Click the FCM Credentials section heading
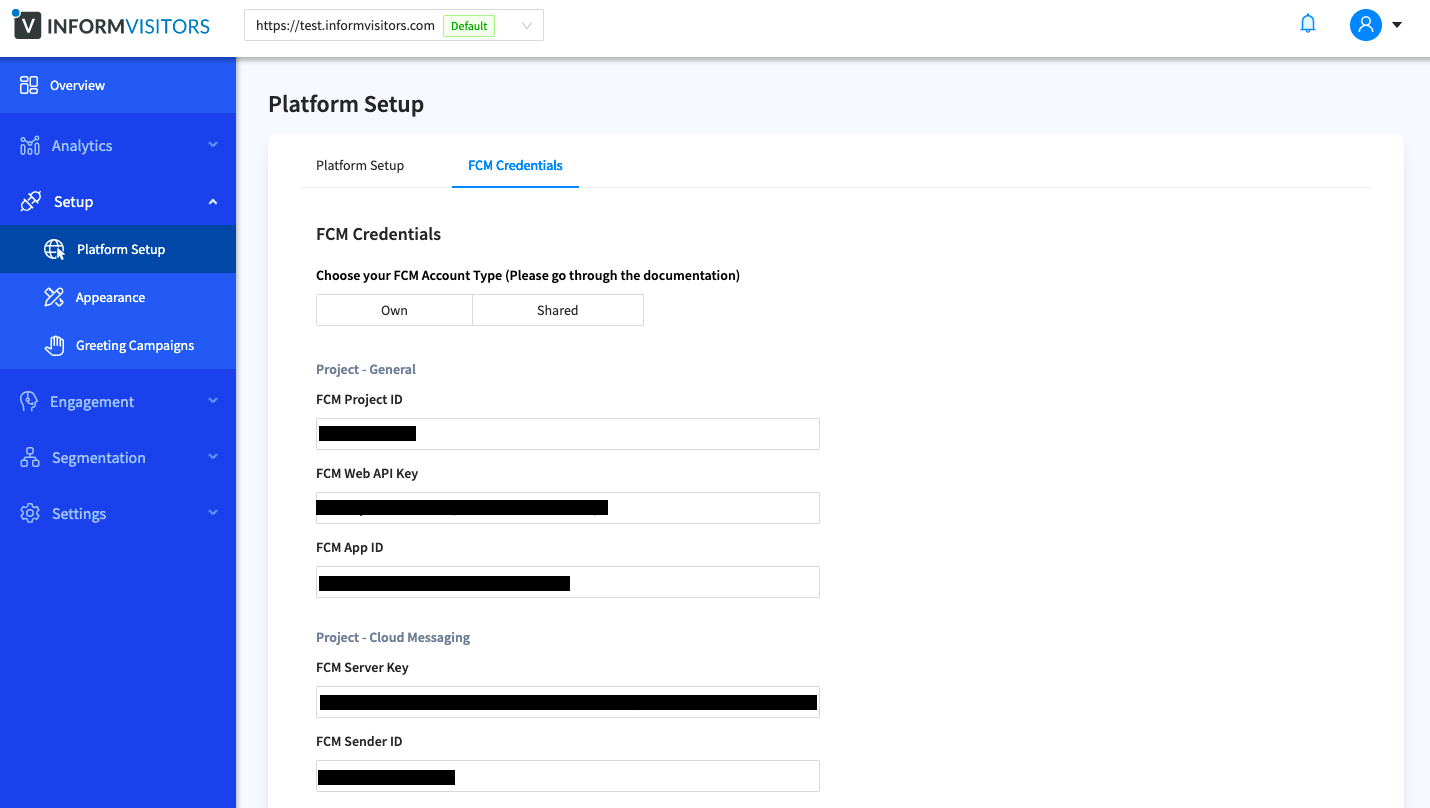Viewport: 1430px width, 808px height. coord(378,234)
